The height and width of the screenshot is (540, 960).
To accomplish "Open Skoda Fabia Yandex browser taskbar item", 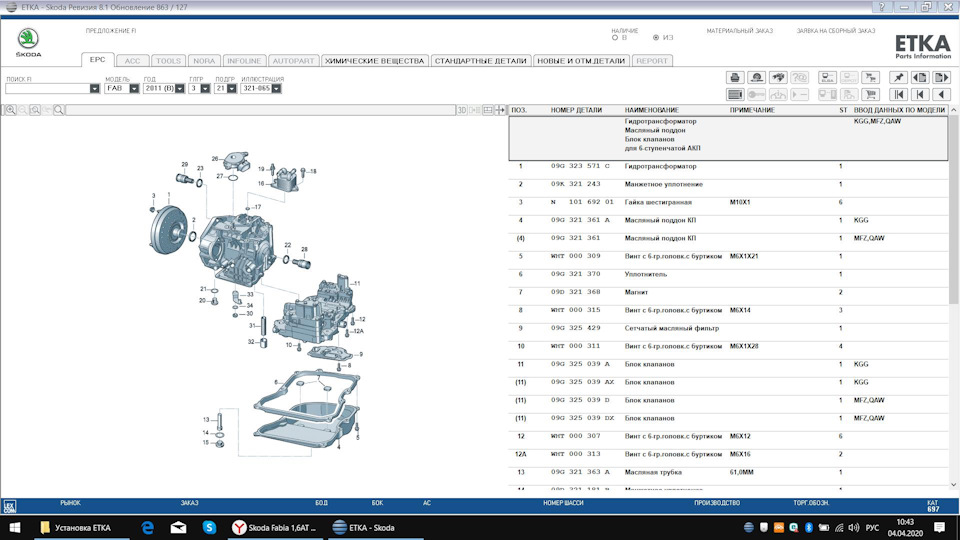I will pyautogui.click(x=275, y=528).
